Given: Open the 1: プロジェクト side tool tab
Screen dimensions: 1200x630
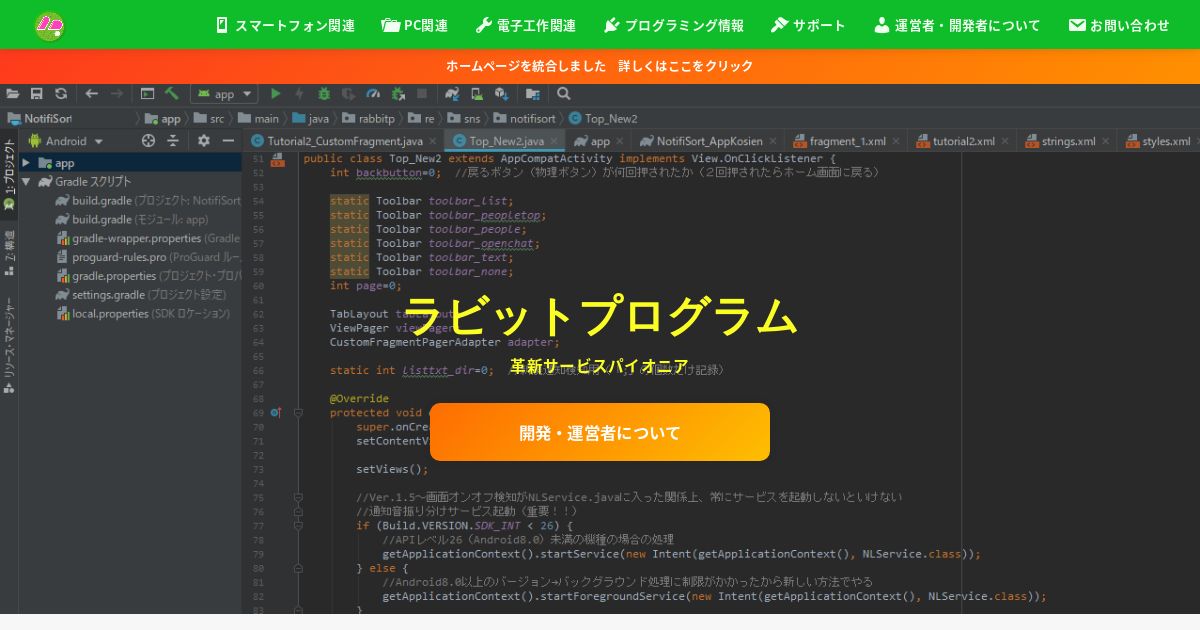Looking at the screenshot, I should click(9, 174).
